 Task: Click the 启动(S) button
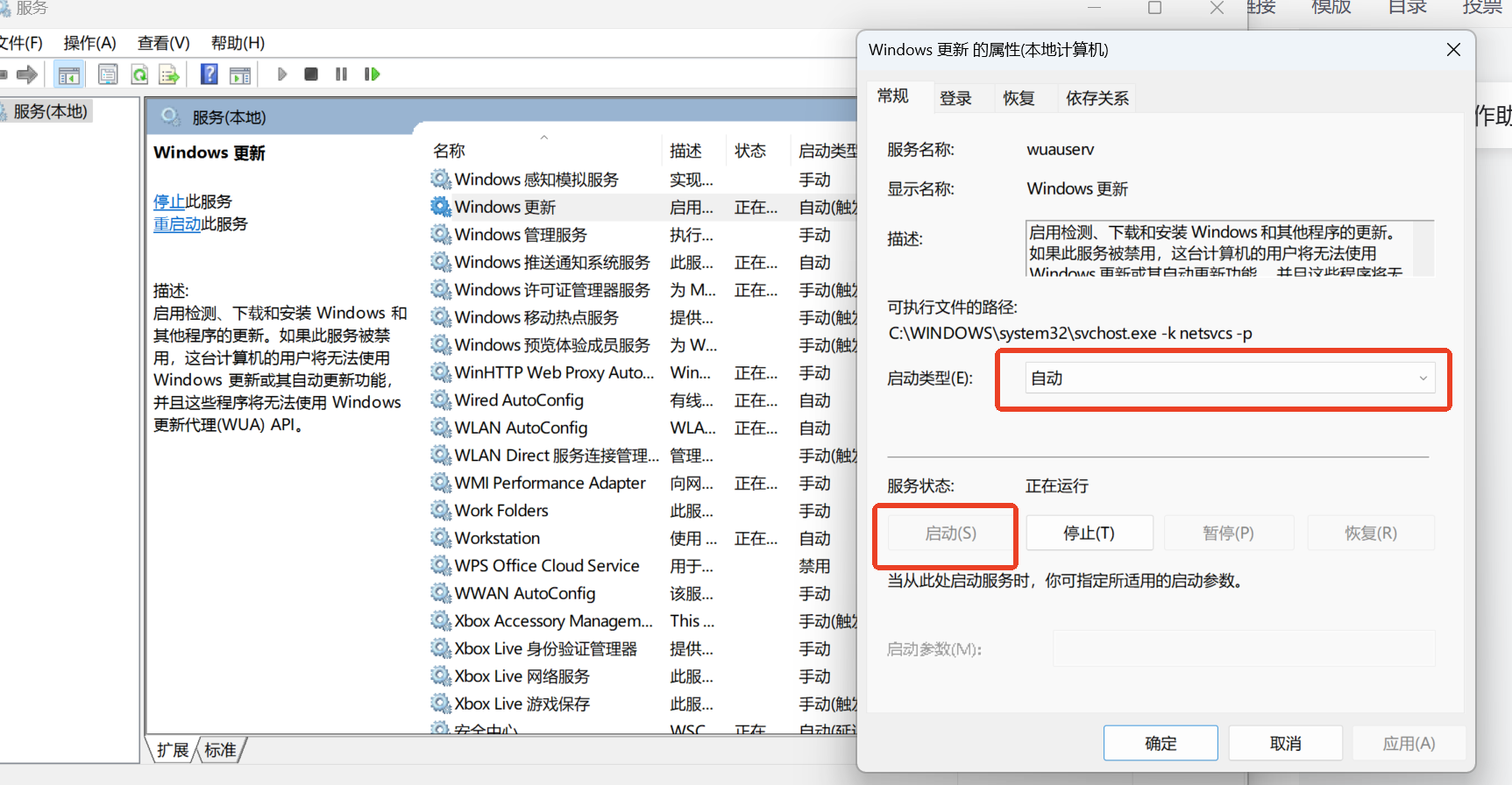pyautogui.click(x=950, y=533)
